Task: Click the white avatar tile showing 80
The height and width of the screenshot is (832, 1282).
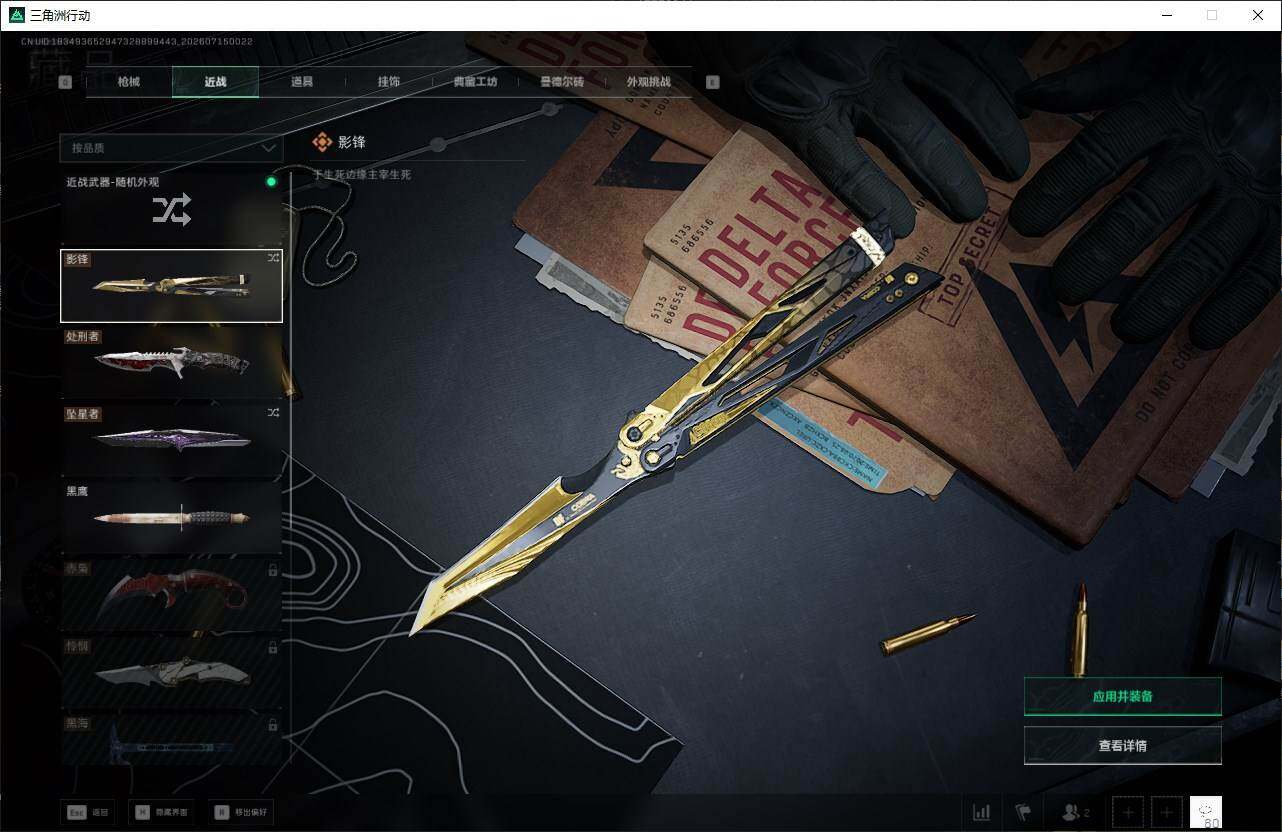Action: click(x=1206, y=813)
